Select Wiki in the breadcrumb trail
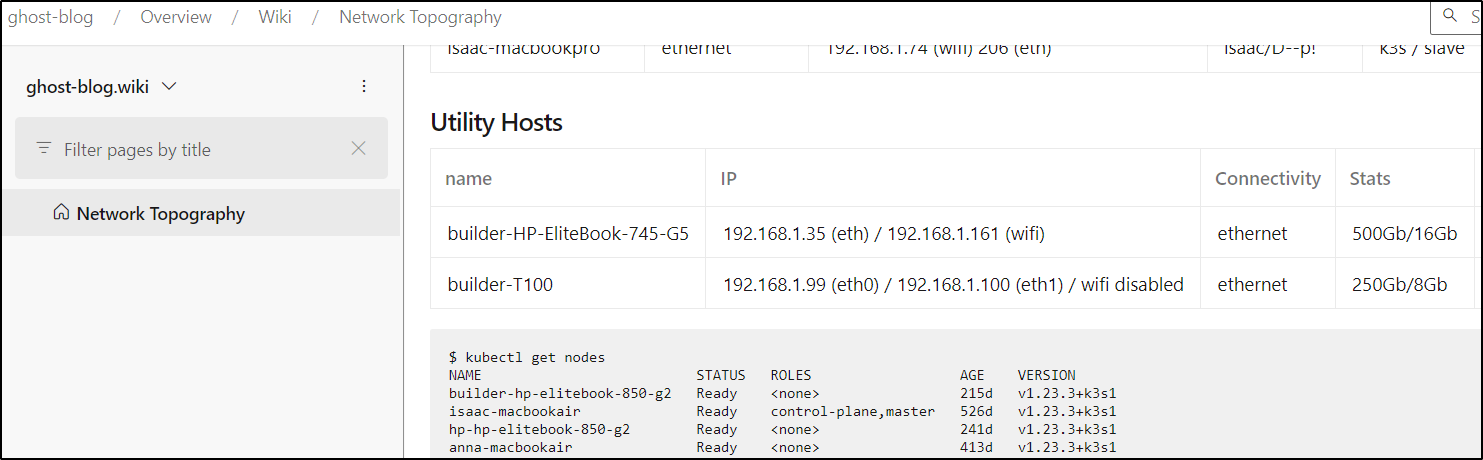This screenshot has width=1483, height=460. [x=275, y=17]
